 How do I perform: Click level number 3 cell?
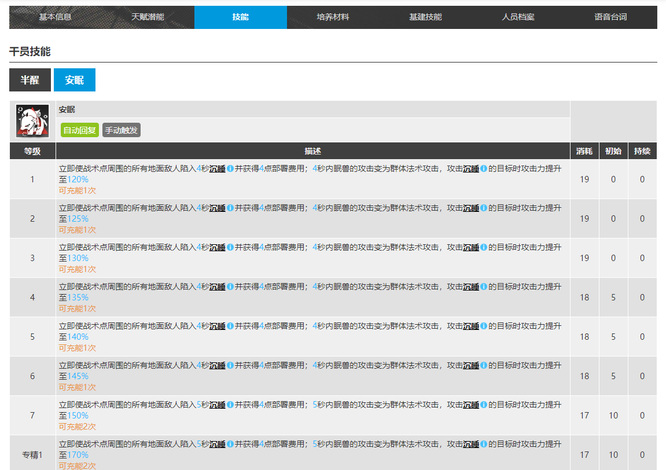click(32, 258)
